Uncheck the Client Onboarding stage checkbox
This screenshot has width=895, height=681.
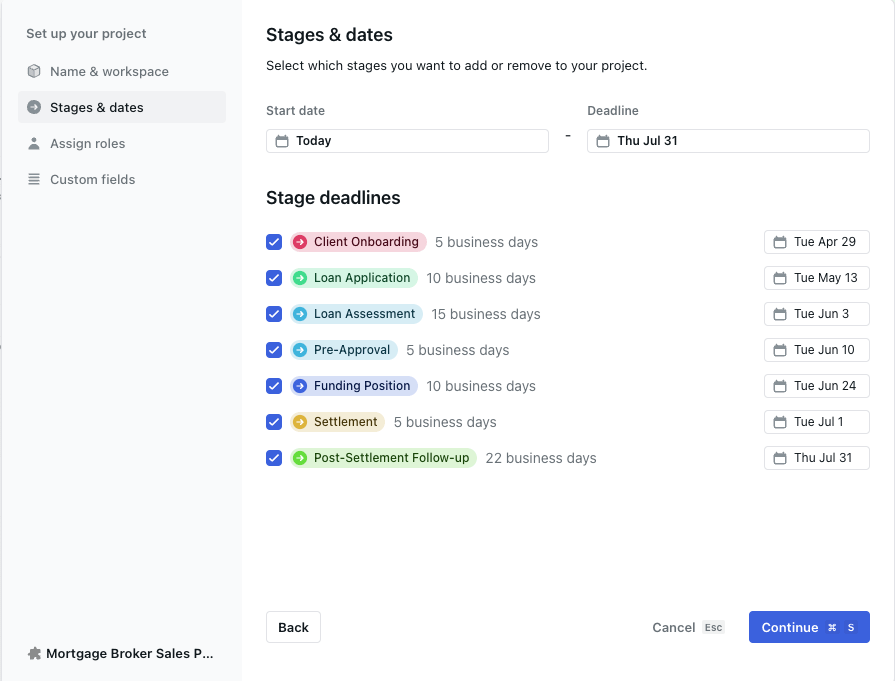tap(274, 242)
